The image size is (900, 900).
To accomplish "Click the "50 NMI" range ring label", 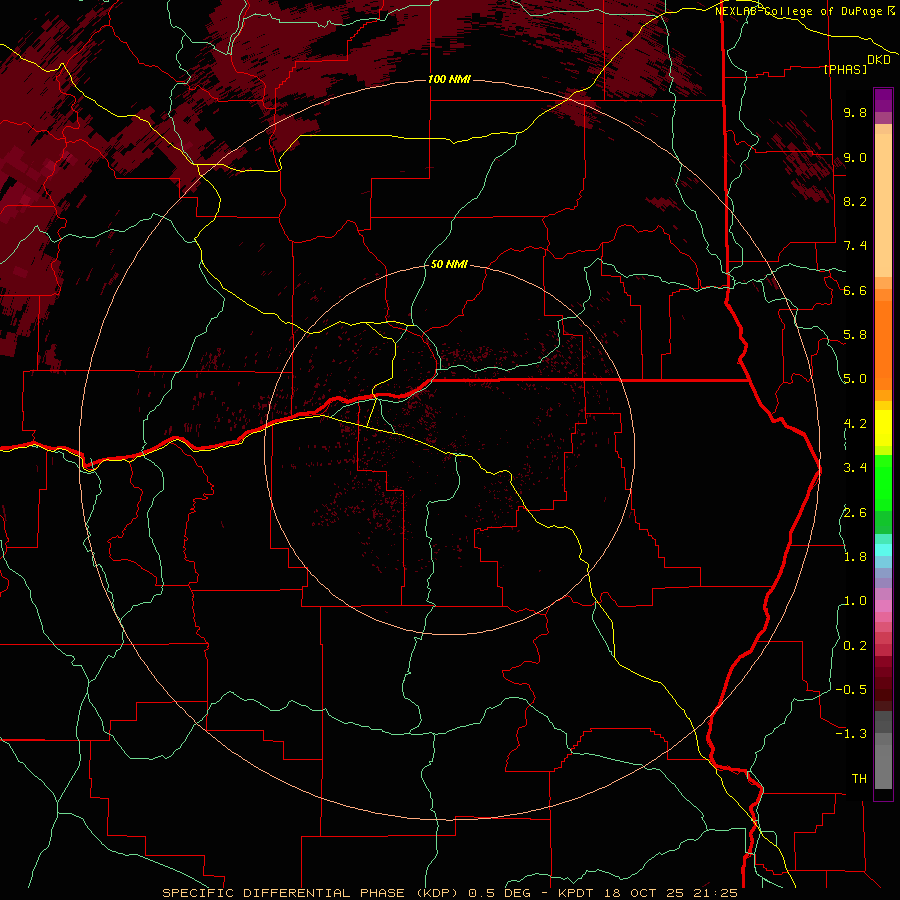I will click(x=449, y=264).
